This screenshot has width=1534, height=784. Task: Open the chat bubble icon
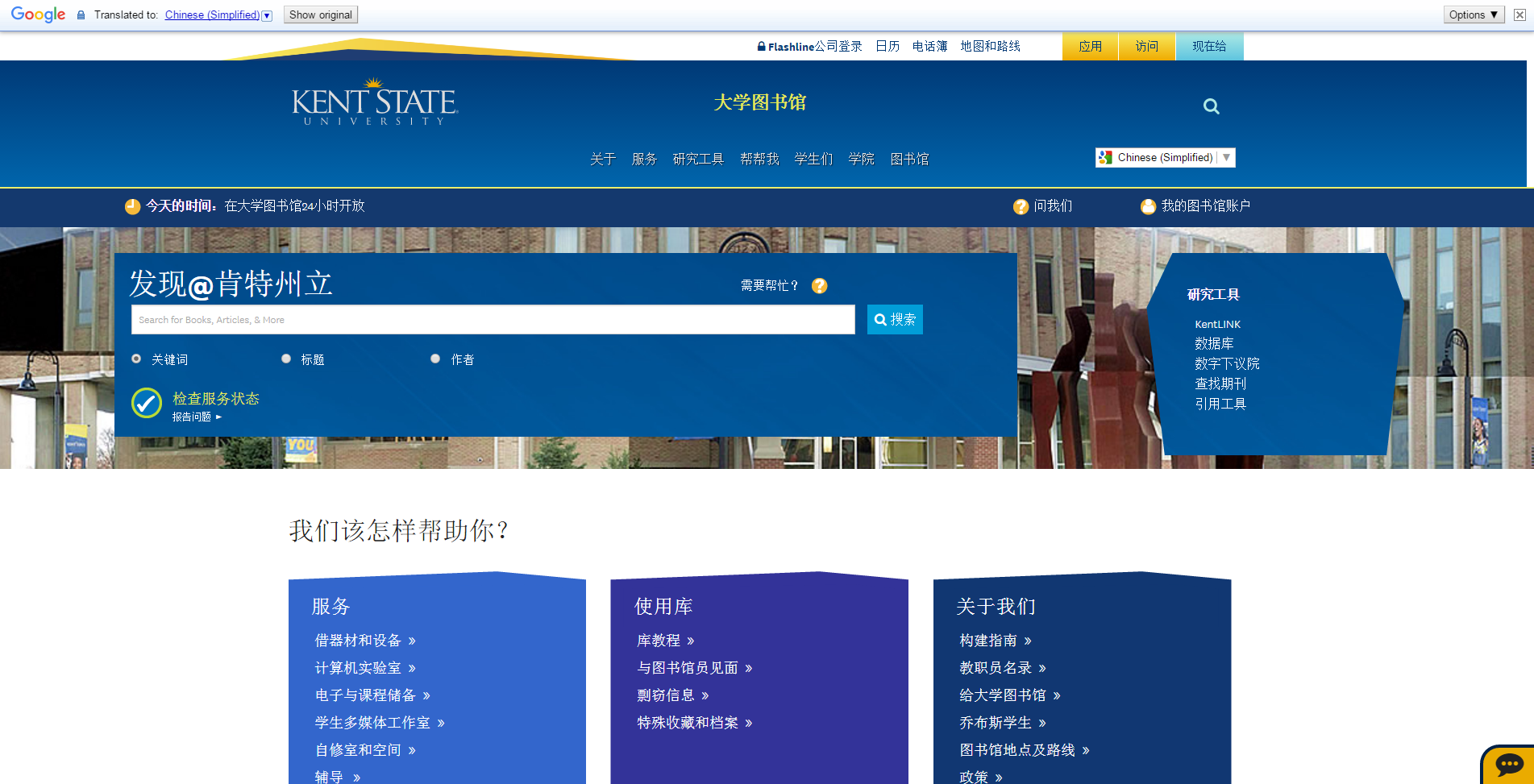click(x=1509, y=765)
